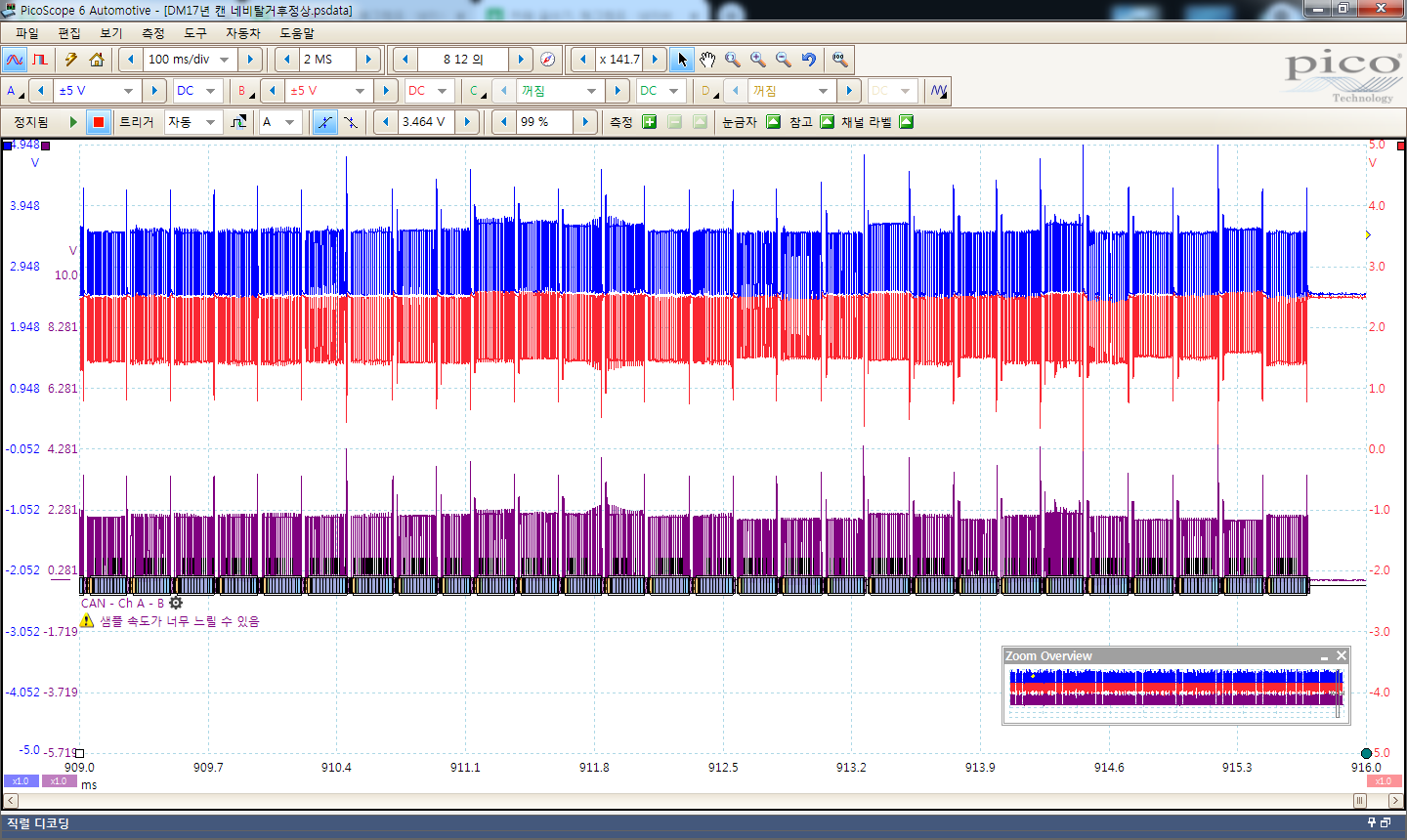Open the 자동차 menu

coord(243,33)
